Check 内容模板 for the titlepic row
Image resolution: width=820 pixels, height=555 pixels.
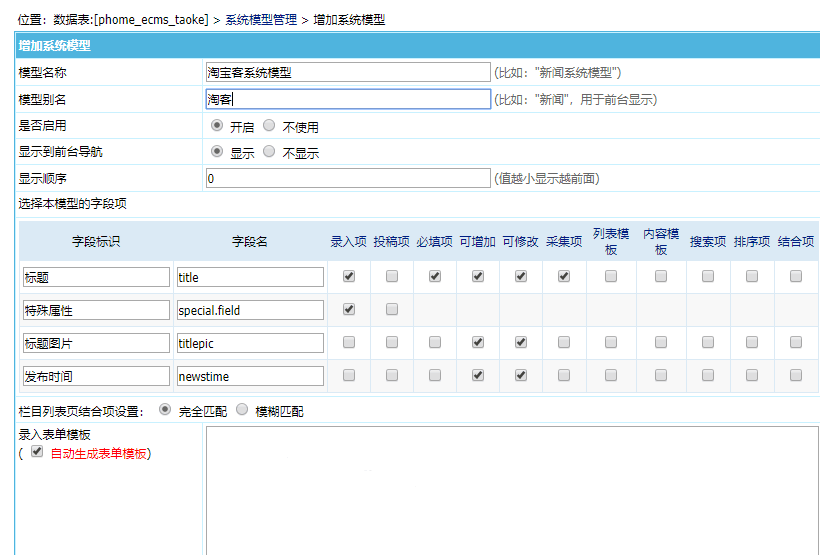click(x=661, y=342)
